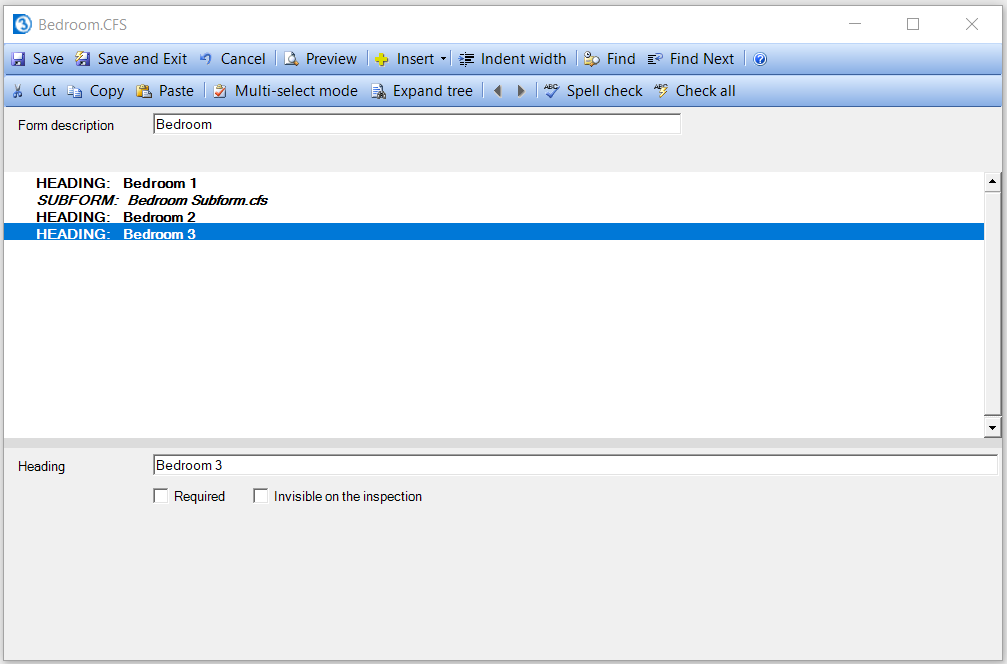
Task: Click the right arrow move icon
Action: (521, 91)
